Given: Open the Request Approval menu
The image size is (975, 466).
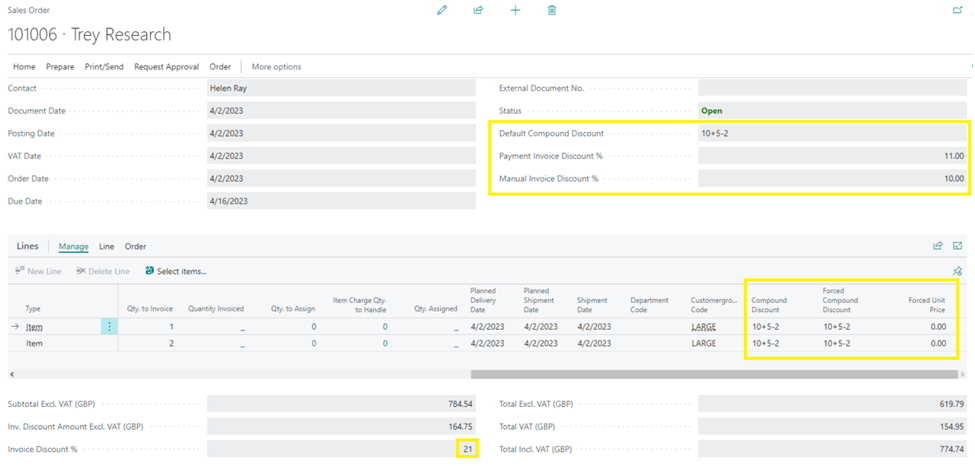Looking at the screenshot, I should 167,67.
